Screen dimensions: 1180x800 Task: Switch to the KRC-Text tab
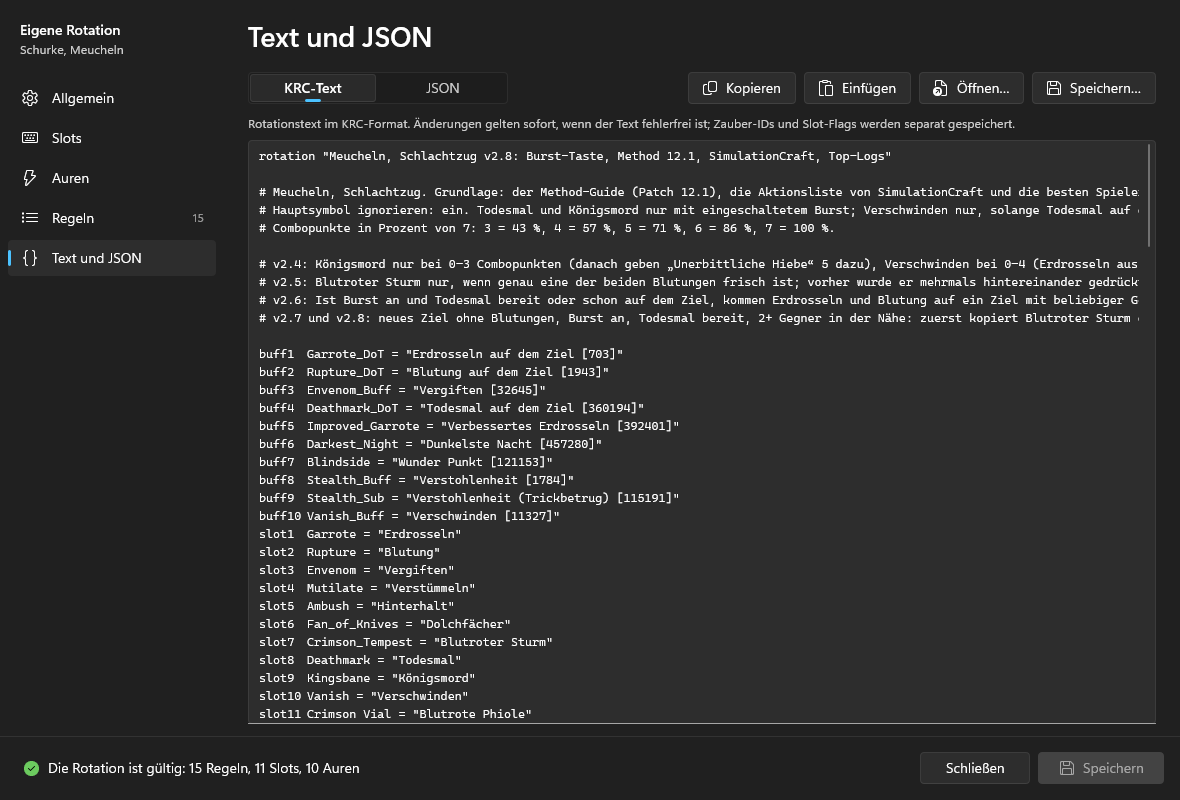(313, 88)
